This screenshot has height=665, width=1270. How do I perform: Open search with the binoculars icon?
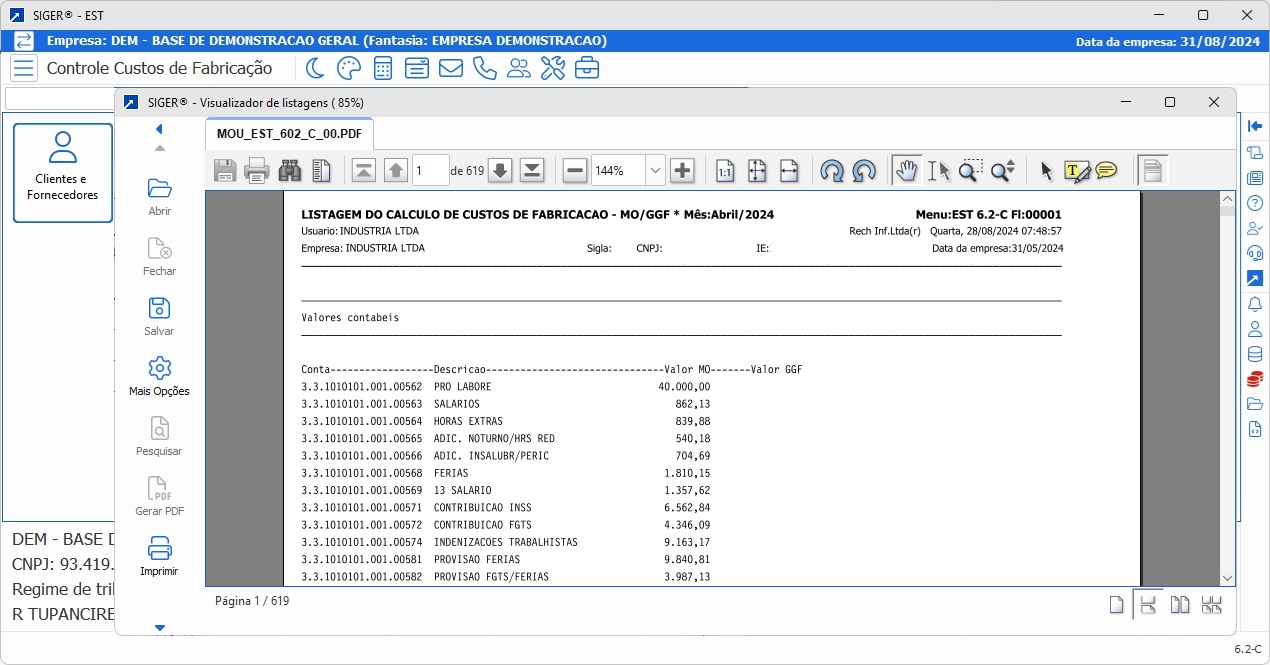(288, 170)
